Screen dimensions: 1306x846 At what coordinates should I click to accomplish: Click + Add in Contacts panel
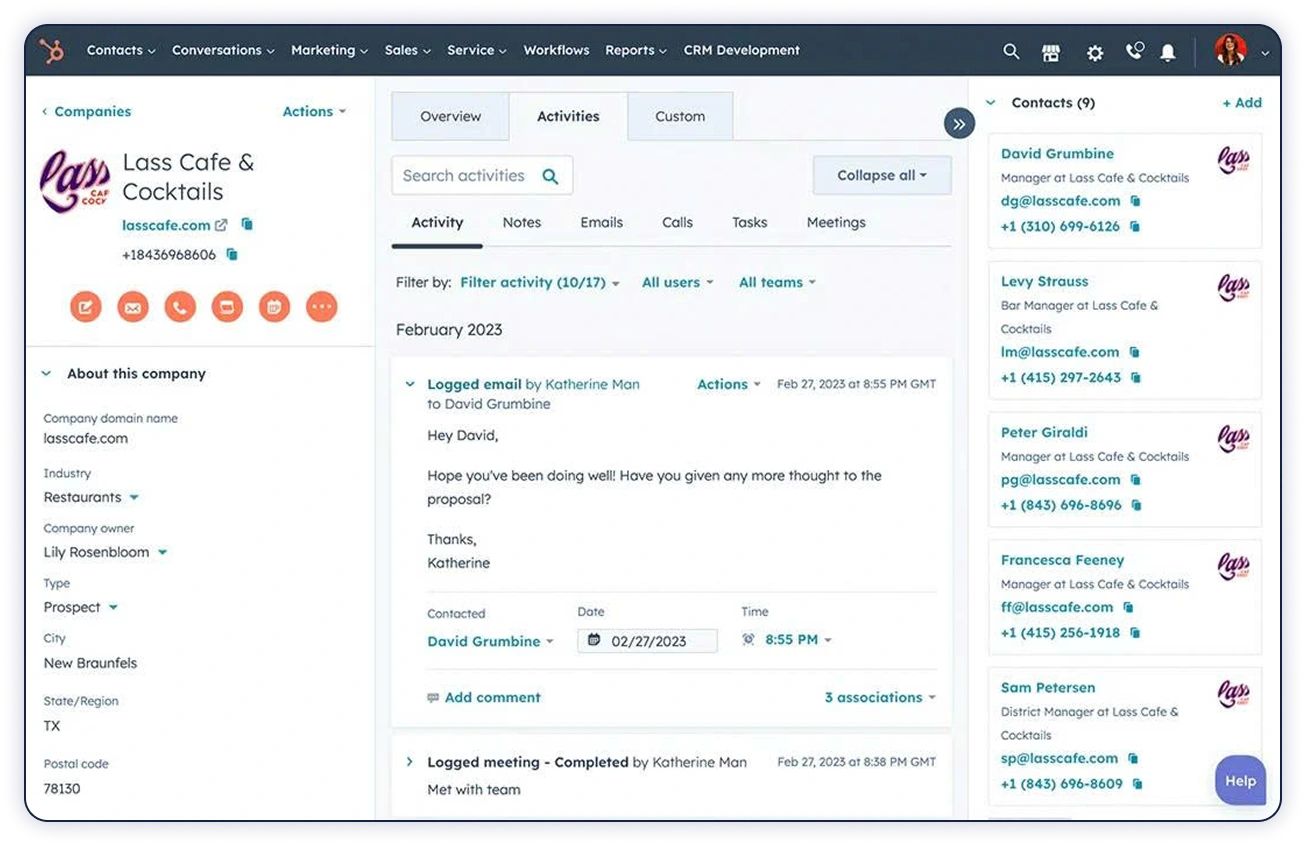(1242, 103)
